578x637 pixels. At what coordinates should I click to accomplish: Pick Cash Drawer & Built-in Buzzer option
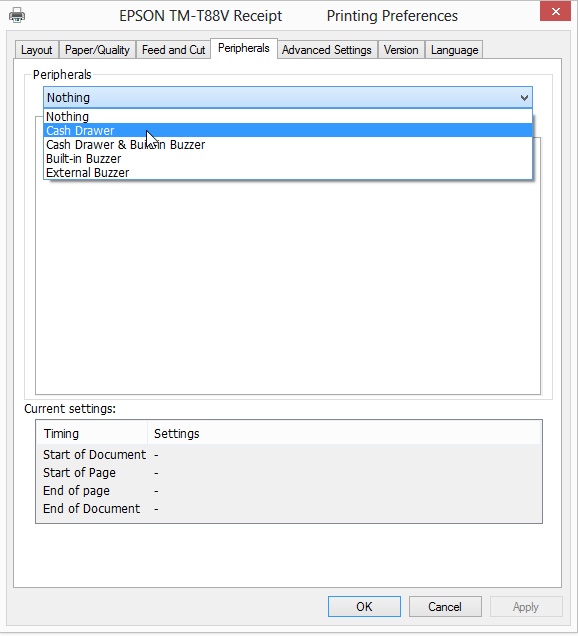[x=288, y=145]
